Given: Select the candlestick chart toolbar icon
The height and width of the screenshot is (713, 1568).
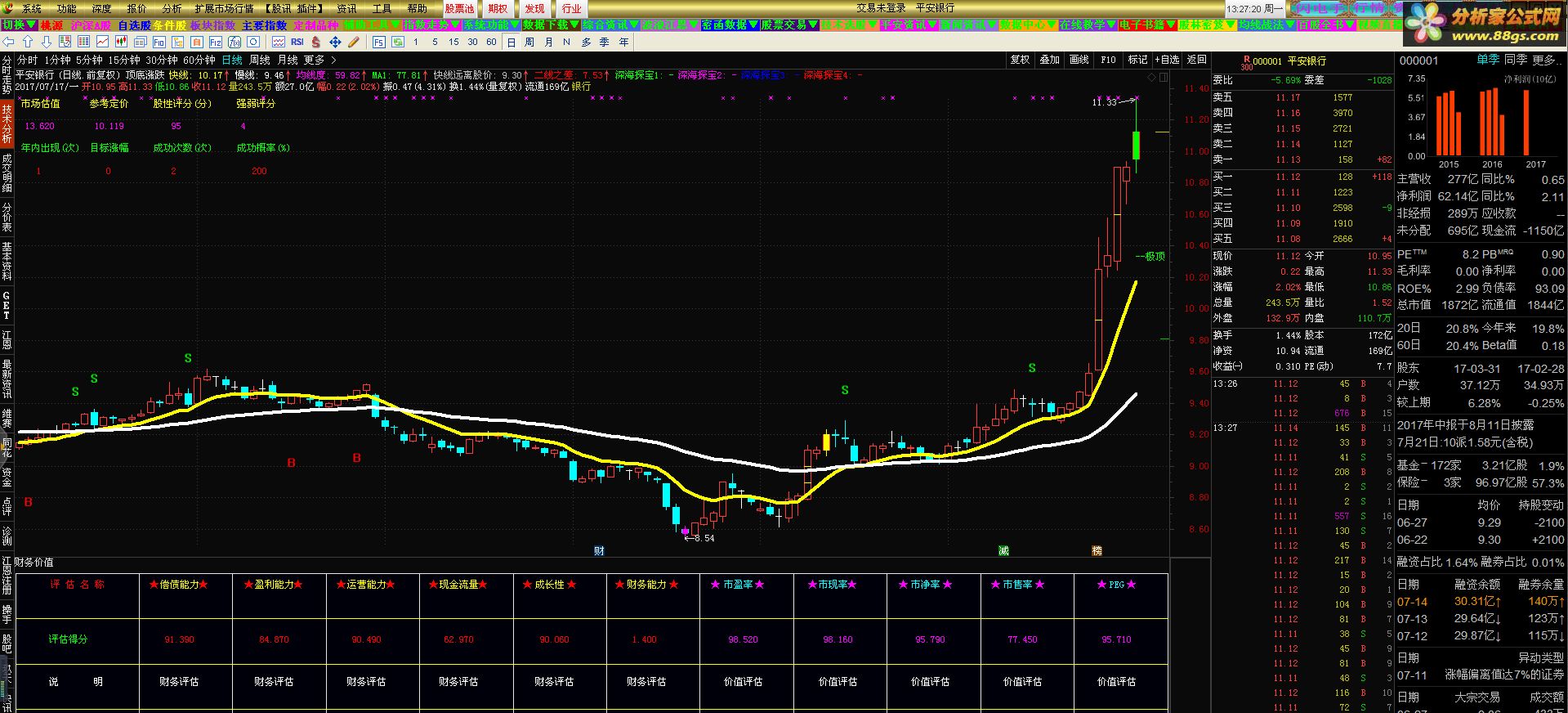Looking at the screenshot, I should point(121,42).
